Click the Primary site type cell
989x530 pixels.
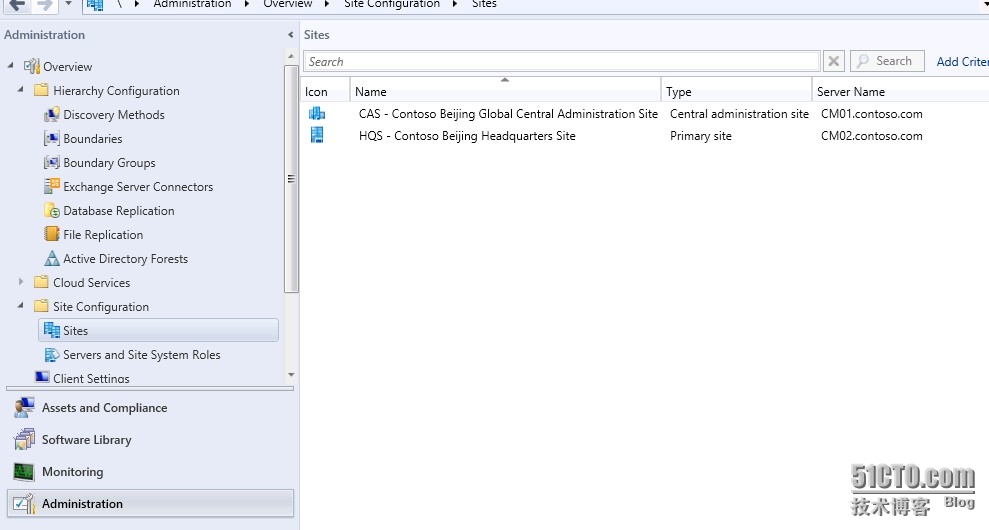(700, 135)
